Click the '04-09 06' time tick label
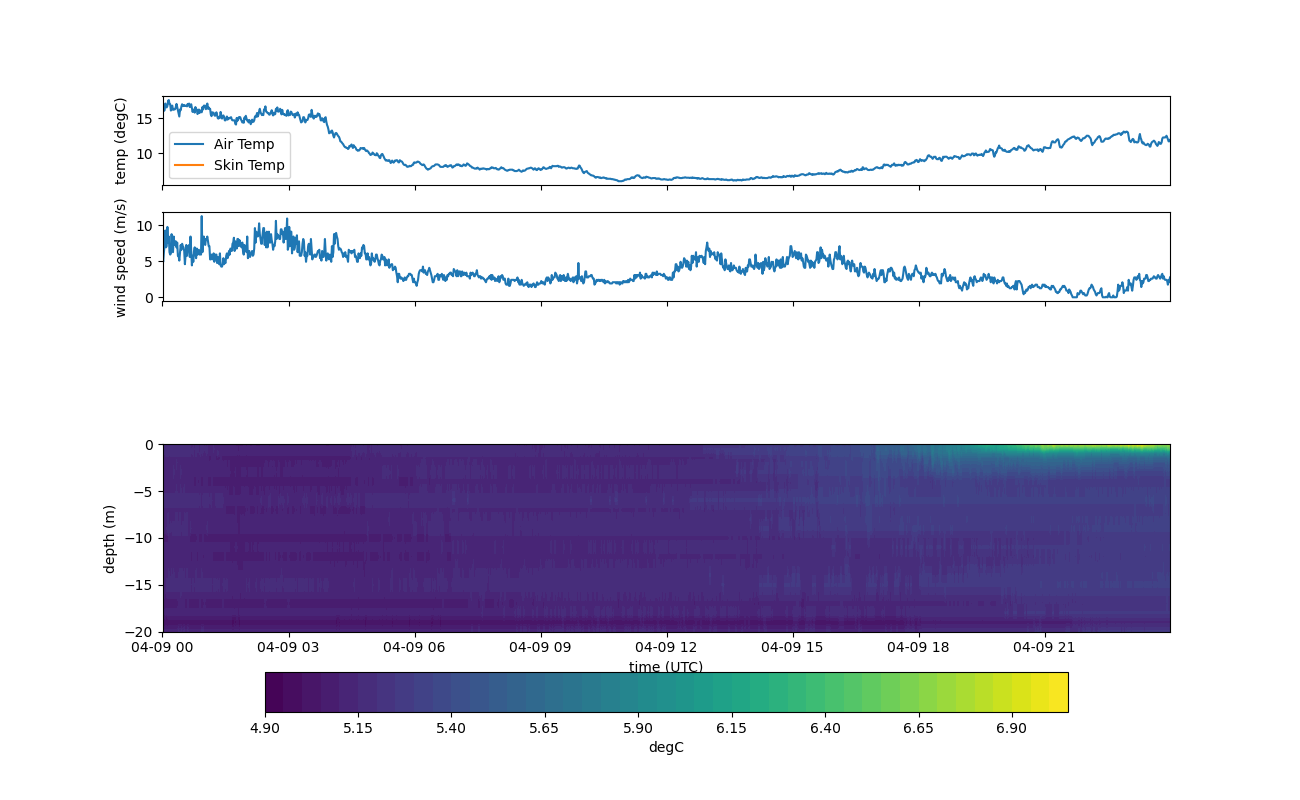The width and height of the screenshot is (1300, 800). click(x=415, y=647)
